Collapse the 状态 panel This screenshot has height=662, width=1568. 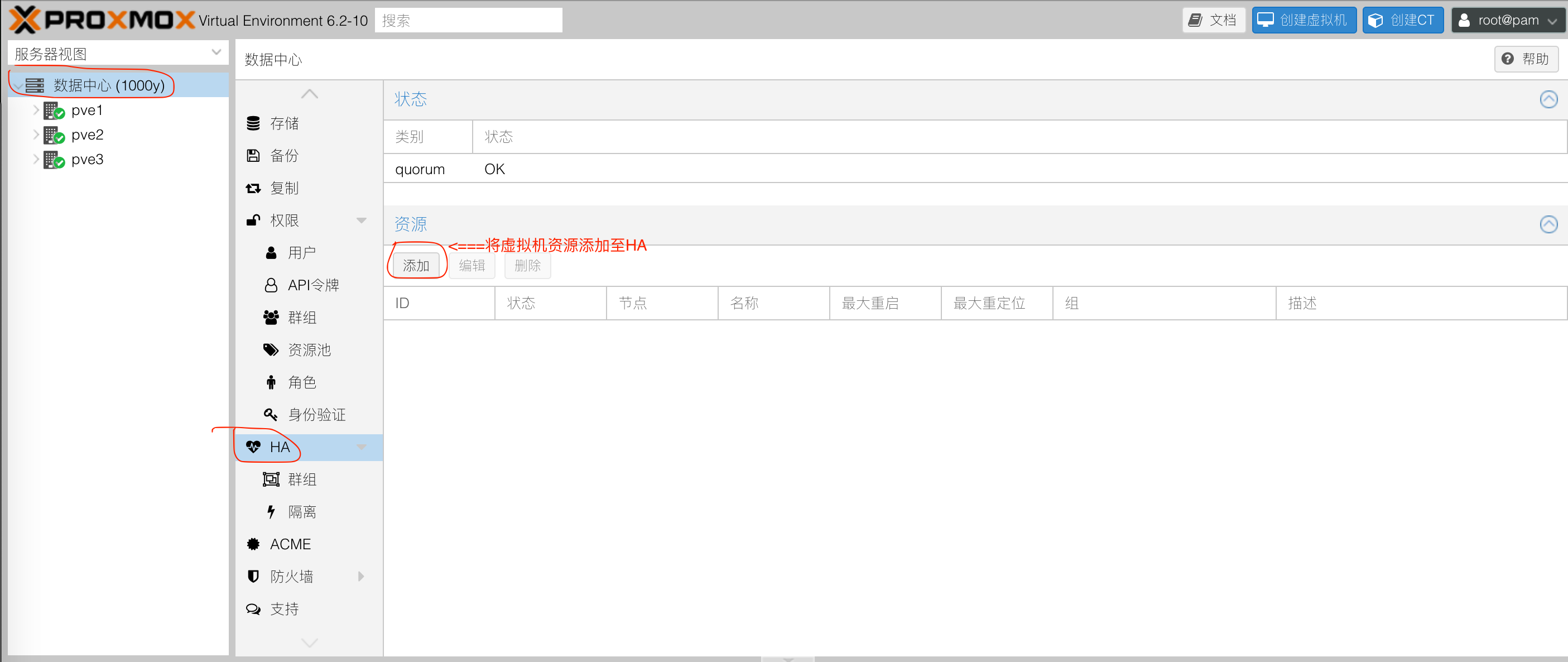pos(1548,99)
